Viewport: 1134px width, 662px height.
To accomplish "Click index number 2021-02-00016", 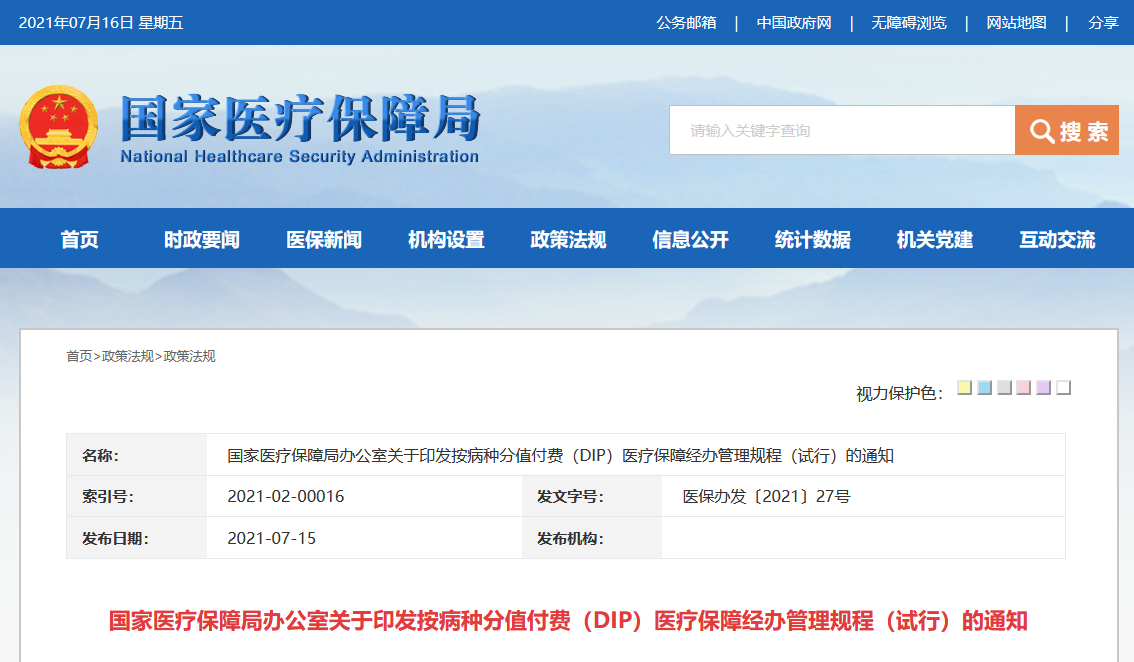I will [x=286, y=496].
